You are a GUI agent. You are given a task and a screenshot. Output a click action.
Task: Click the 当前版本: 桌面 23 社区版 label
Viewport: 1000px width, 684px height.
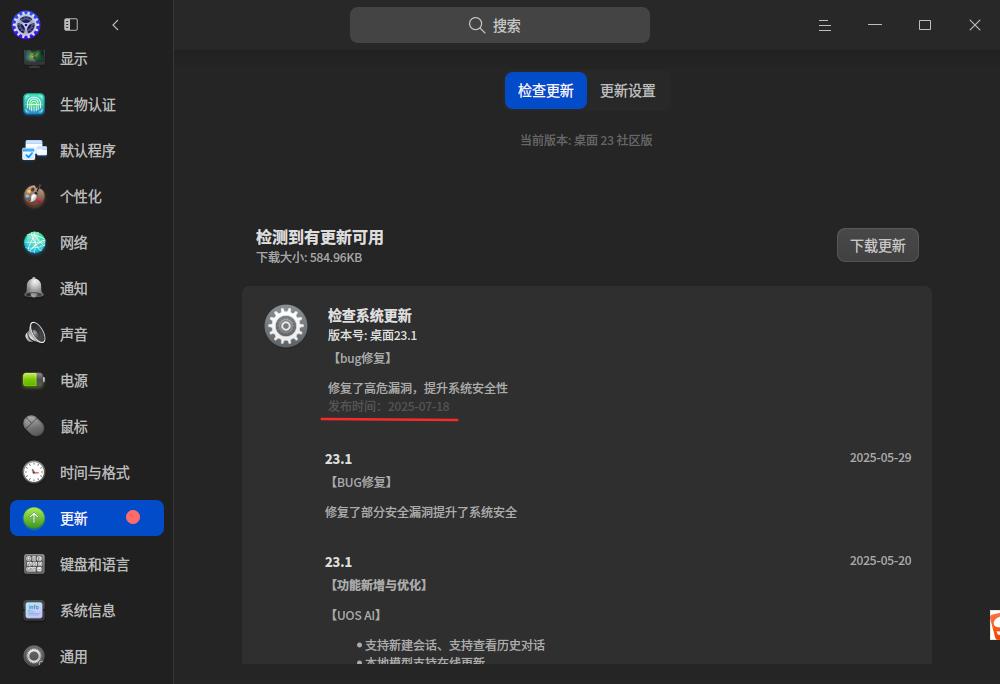(586, 140)
